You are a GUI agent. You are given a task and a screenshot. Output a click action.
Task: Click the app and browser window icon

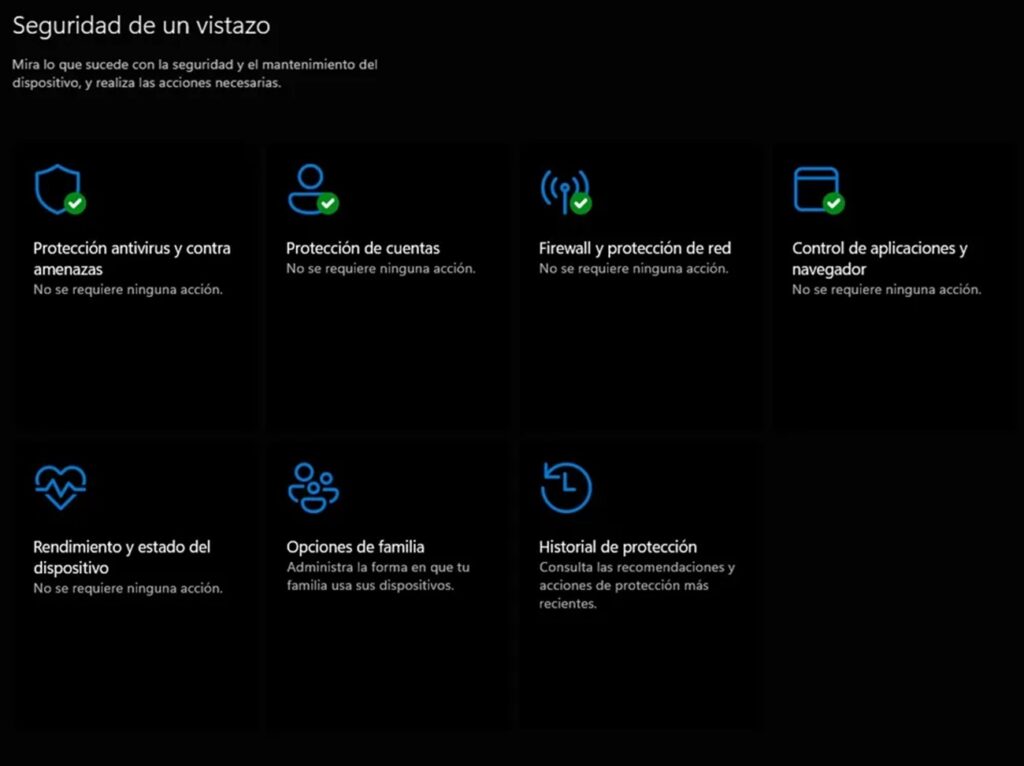point(819,190)
